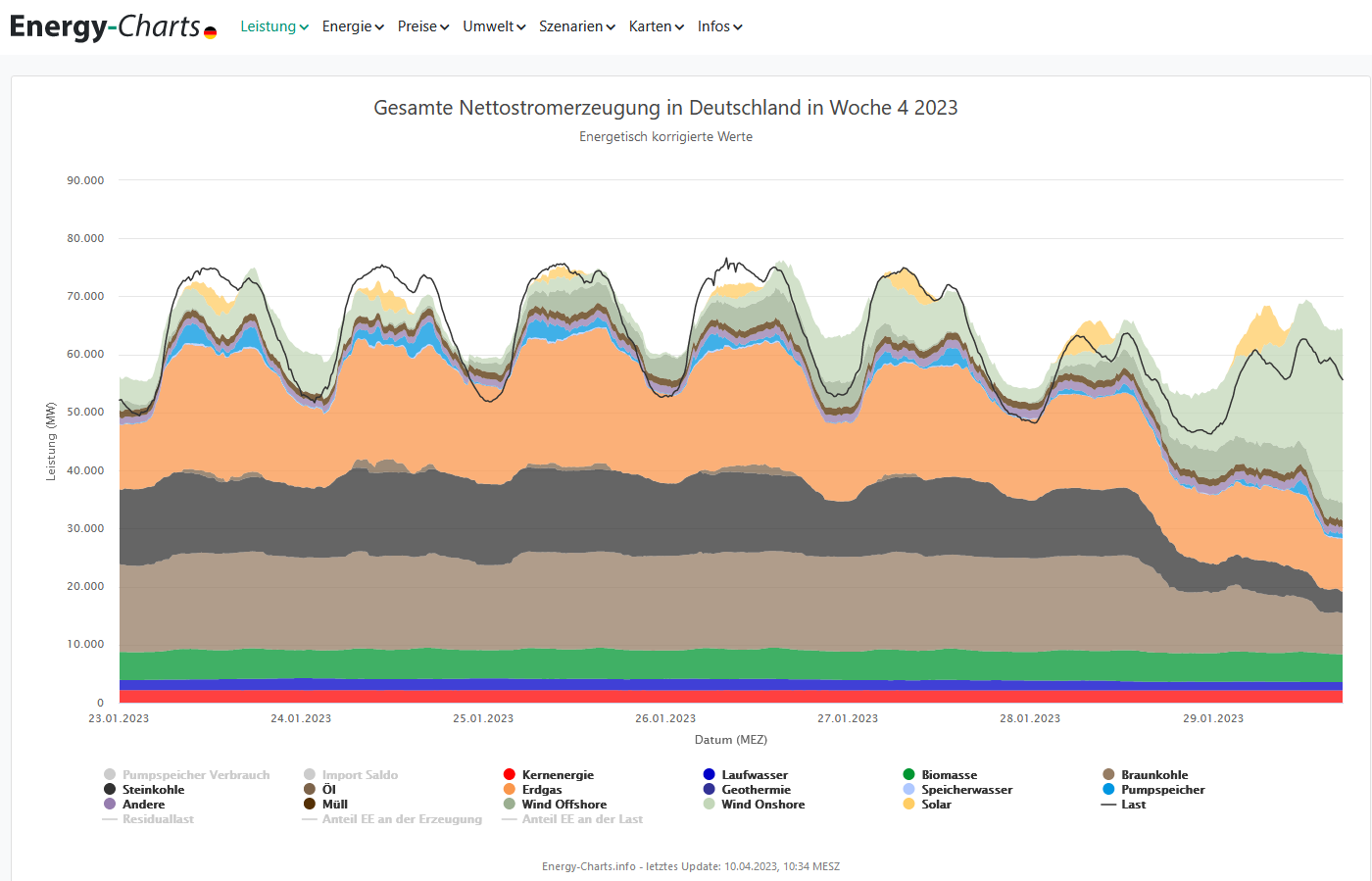Click the y-axis value 50.000
Screen dimensions: 1372x881
[85, 413]
